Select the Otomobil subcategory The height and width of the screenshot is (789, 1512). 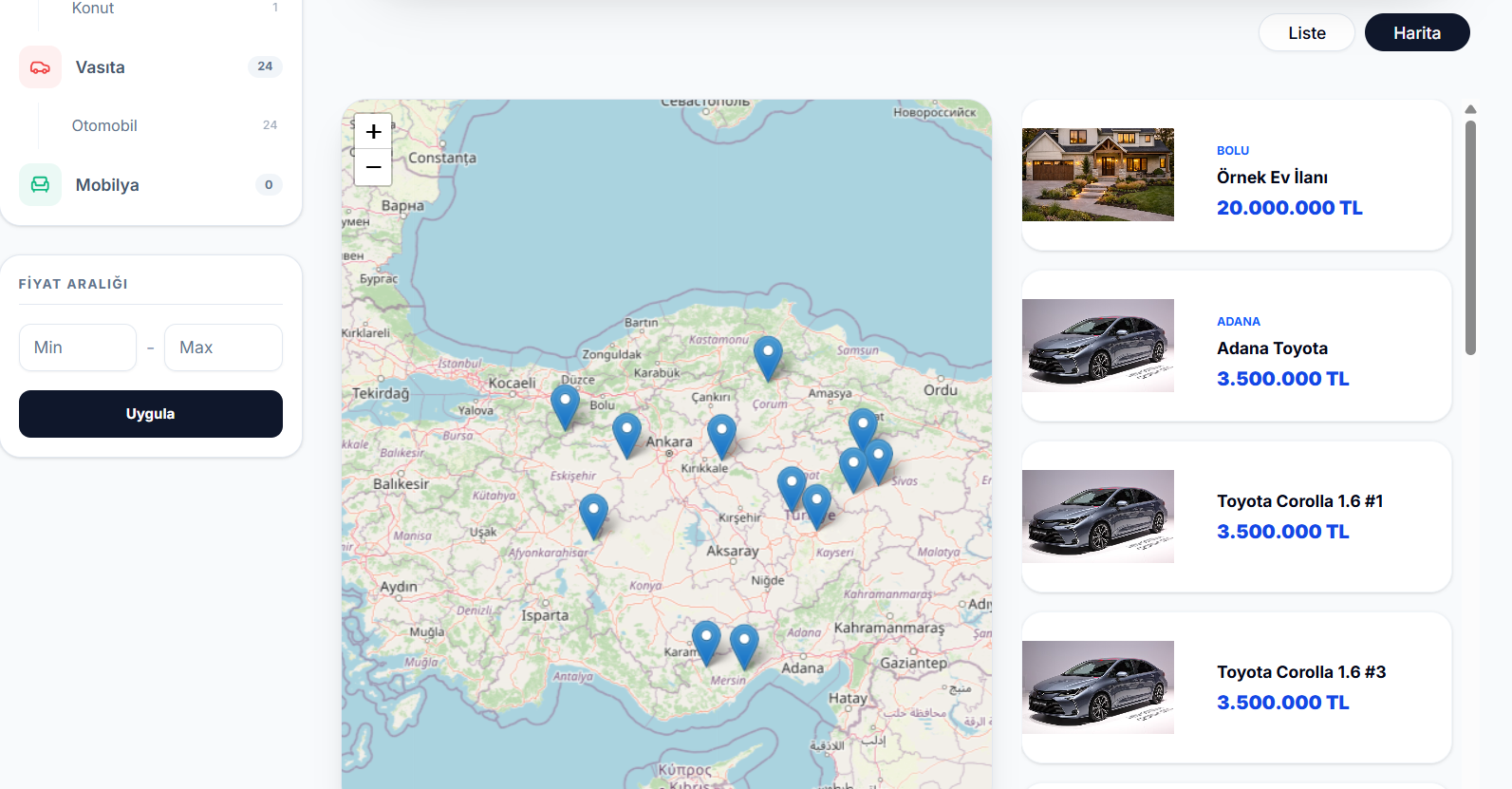104,125
